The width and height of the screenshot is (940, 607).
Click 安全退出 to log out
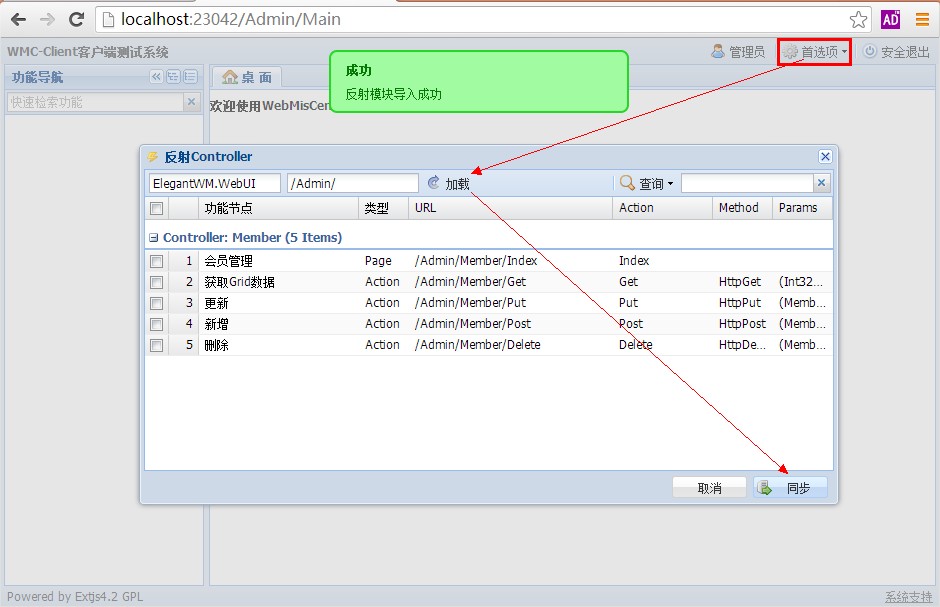(896, 52)
